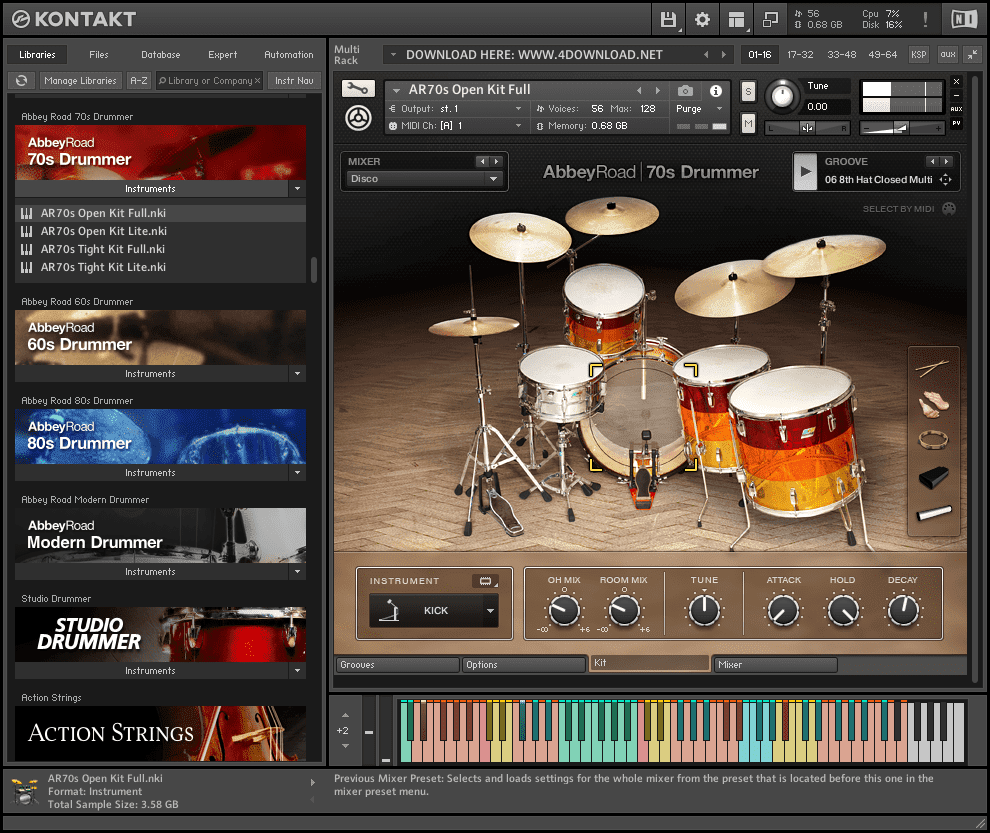Switch to the Database tab
990x833 pixels.
coord(160,55)
